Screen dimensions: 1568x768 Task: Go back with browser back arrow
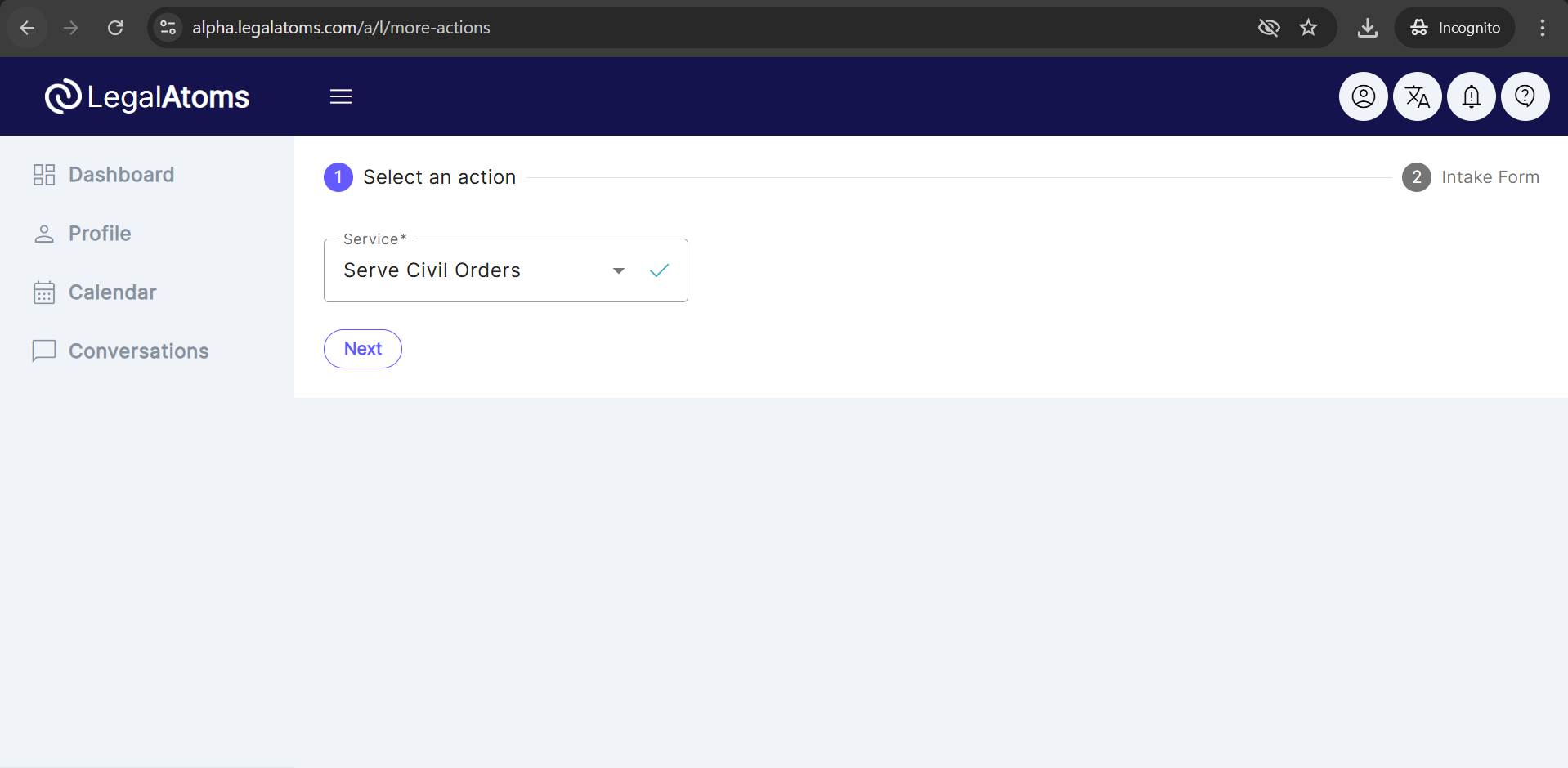pyautogui.click(x=27, y=28)
